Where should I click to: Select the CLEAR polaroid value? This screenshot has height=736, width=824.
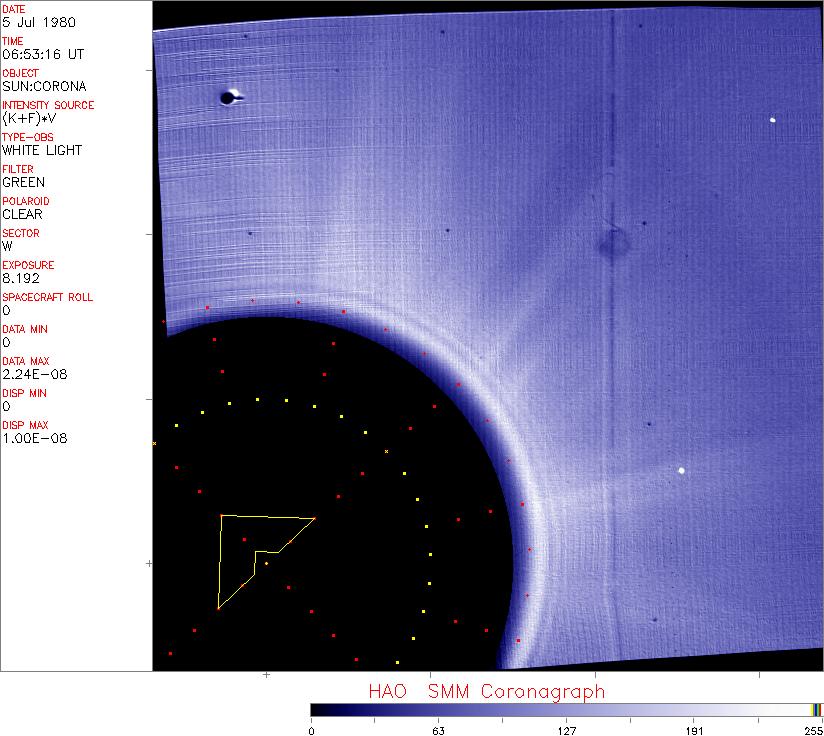click(x=24, y=214)
